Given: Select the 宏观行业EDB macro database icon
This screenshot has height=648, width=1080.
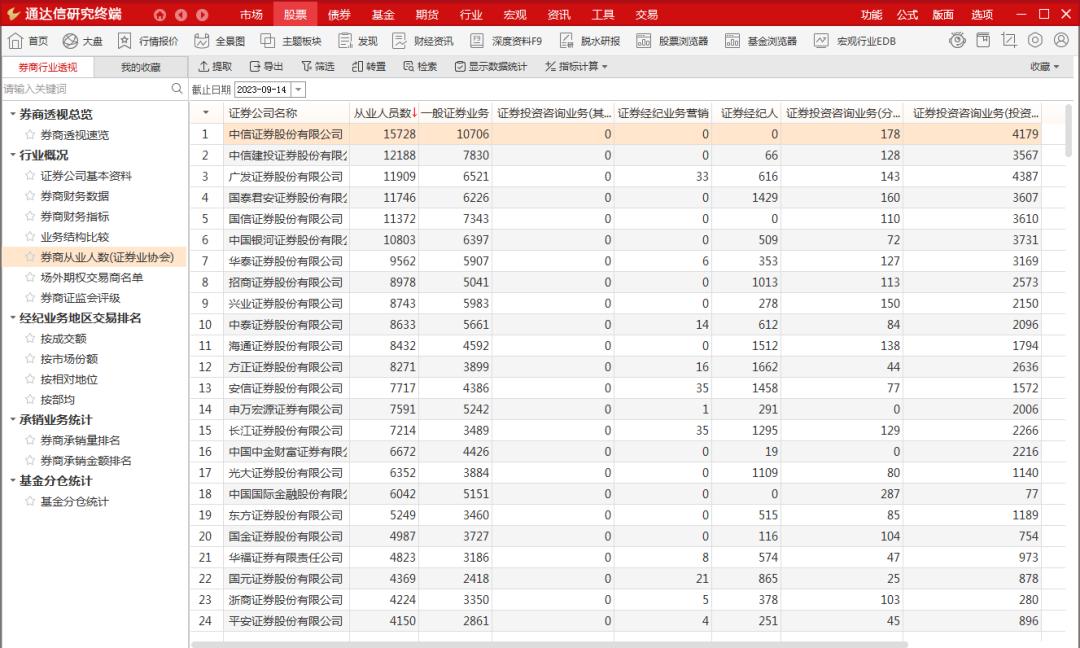Looking at the screenshot, I should click(x=845, y=41).
